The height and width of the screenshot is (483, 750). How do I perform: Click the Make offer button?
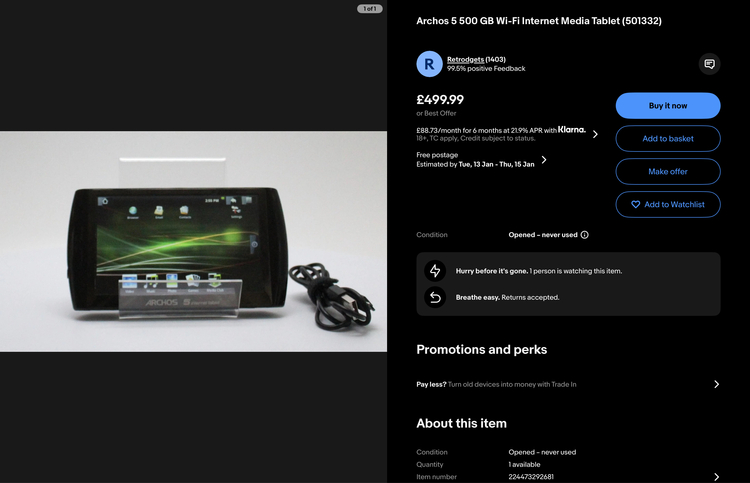pos(668,172)
